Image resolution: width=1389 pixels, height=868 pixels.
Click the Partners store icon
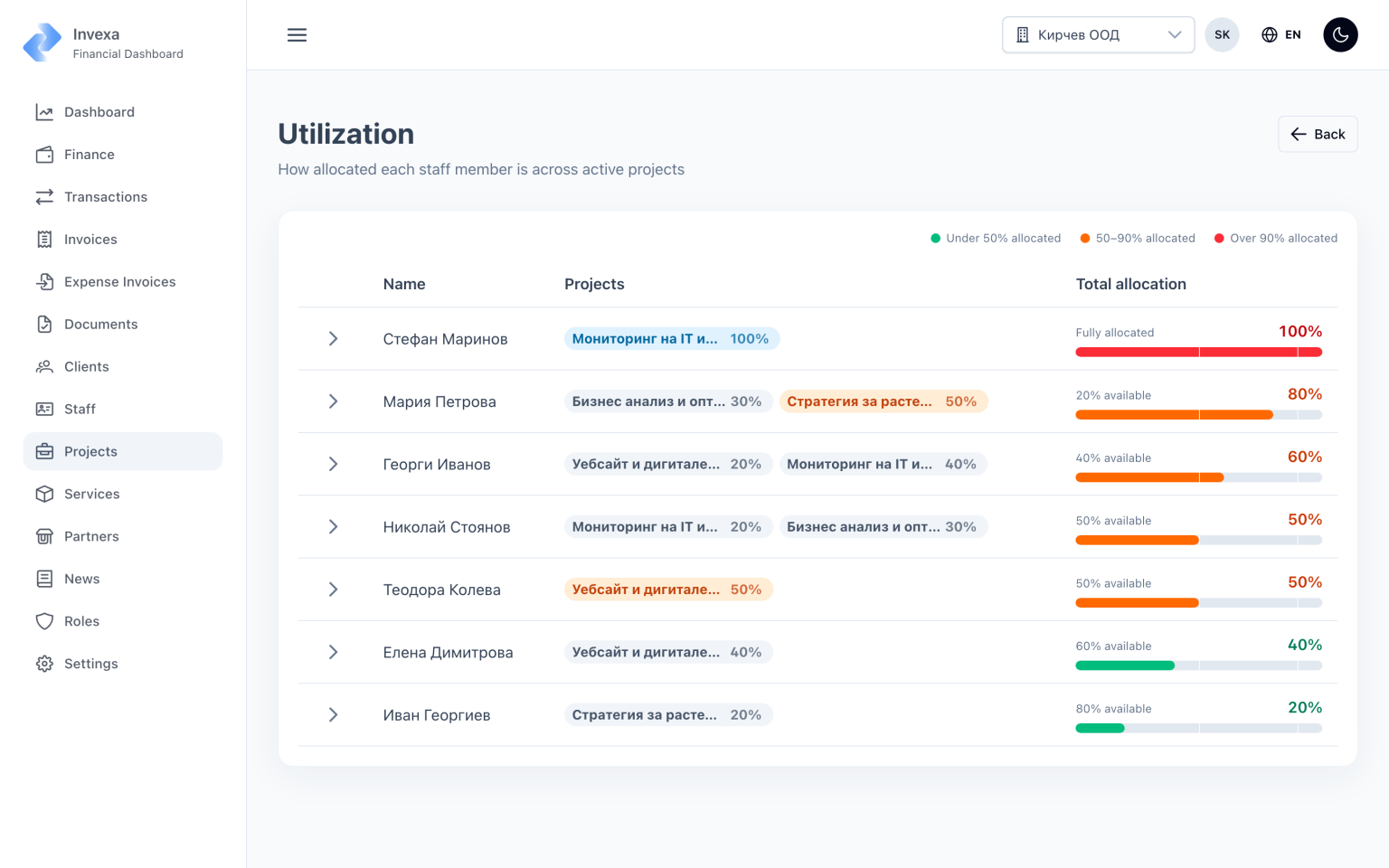tap(44, 537)
